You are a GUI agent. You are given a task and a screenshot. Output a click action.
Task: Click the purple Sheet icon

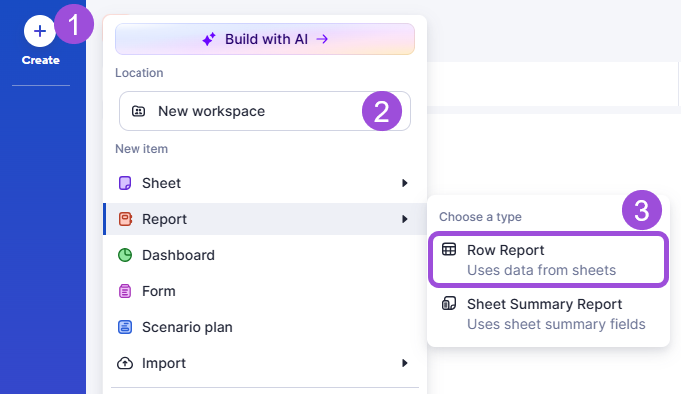pos(125,183)
